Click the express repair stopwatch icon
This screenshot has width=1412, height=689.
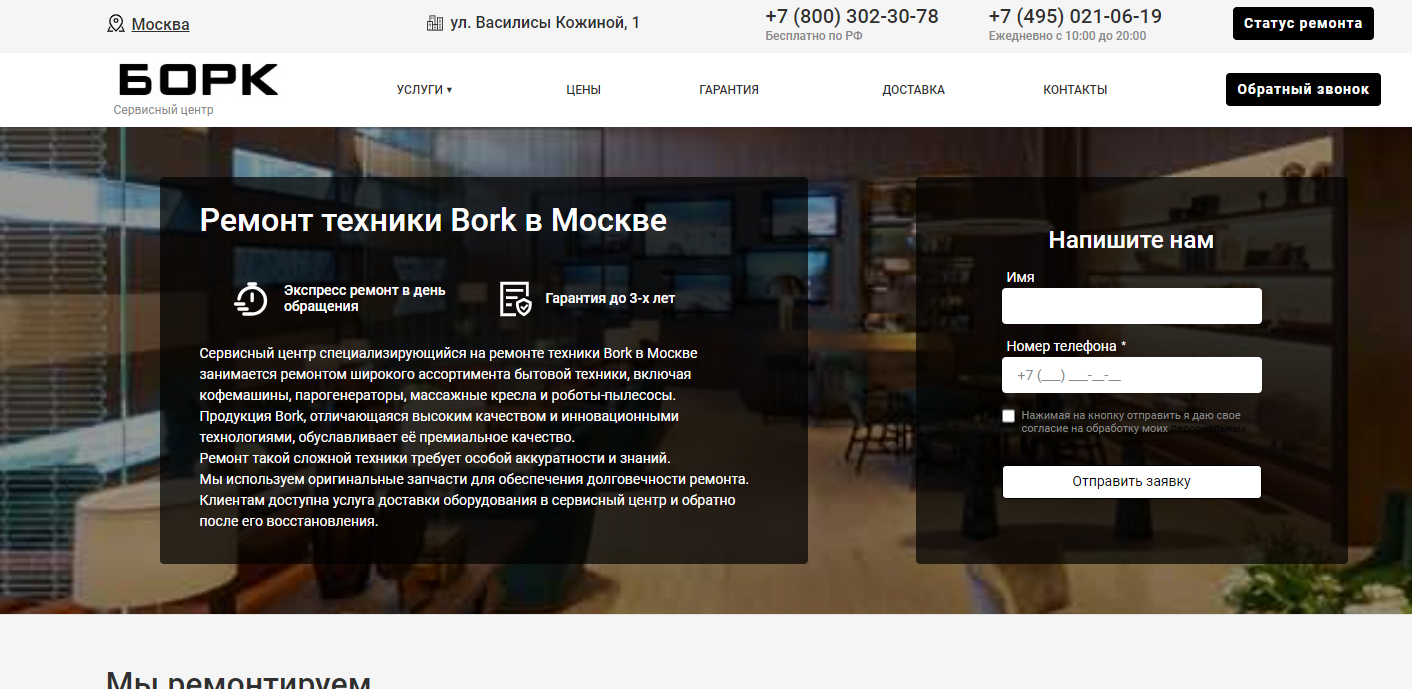pyautogui.click(x=251, y=298)
